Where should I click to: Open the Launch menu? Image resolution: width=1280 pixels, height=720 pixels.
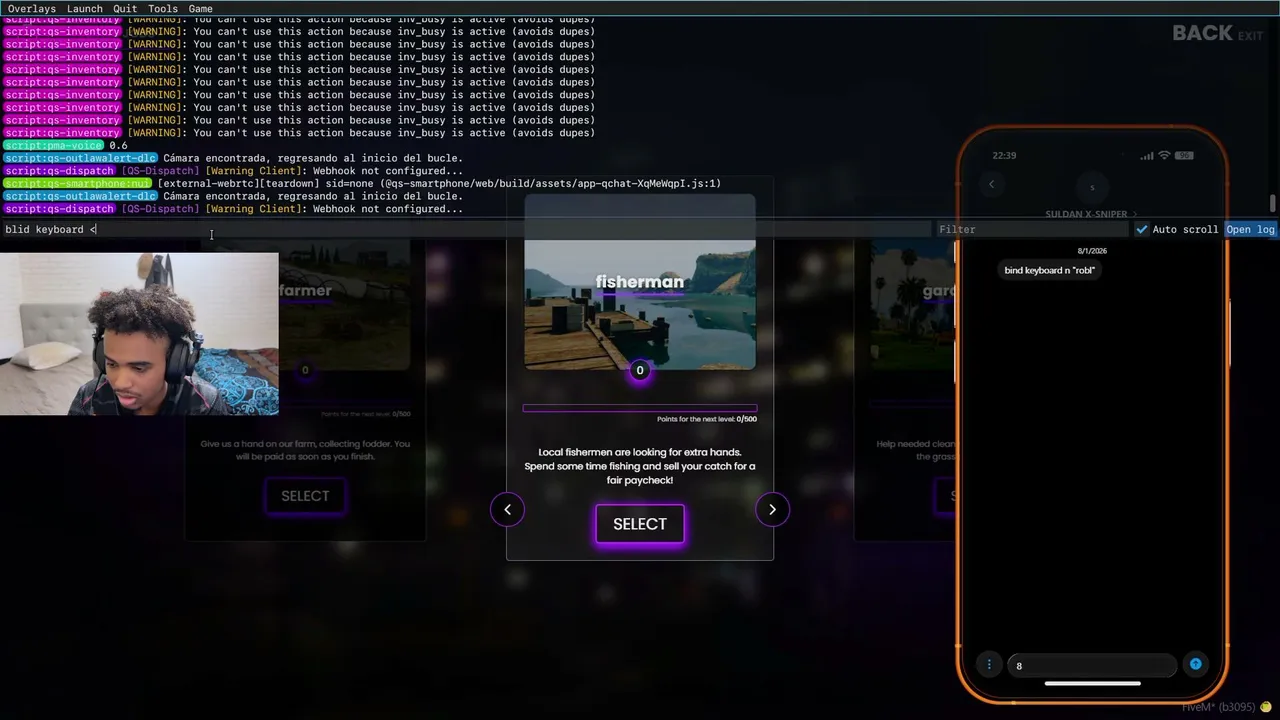pyautogui.click(x=85, y=9)
